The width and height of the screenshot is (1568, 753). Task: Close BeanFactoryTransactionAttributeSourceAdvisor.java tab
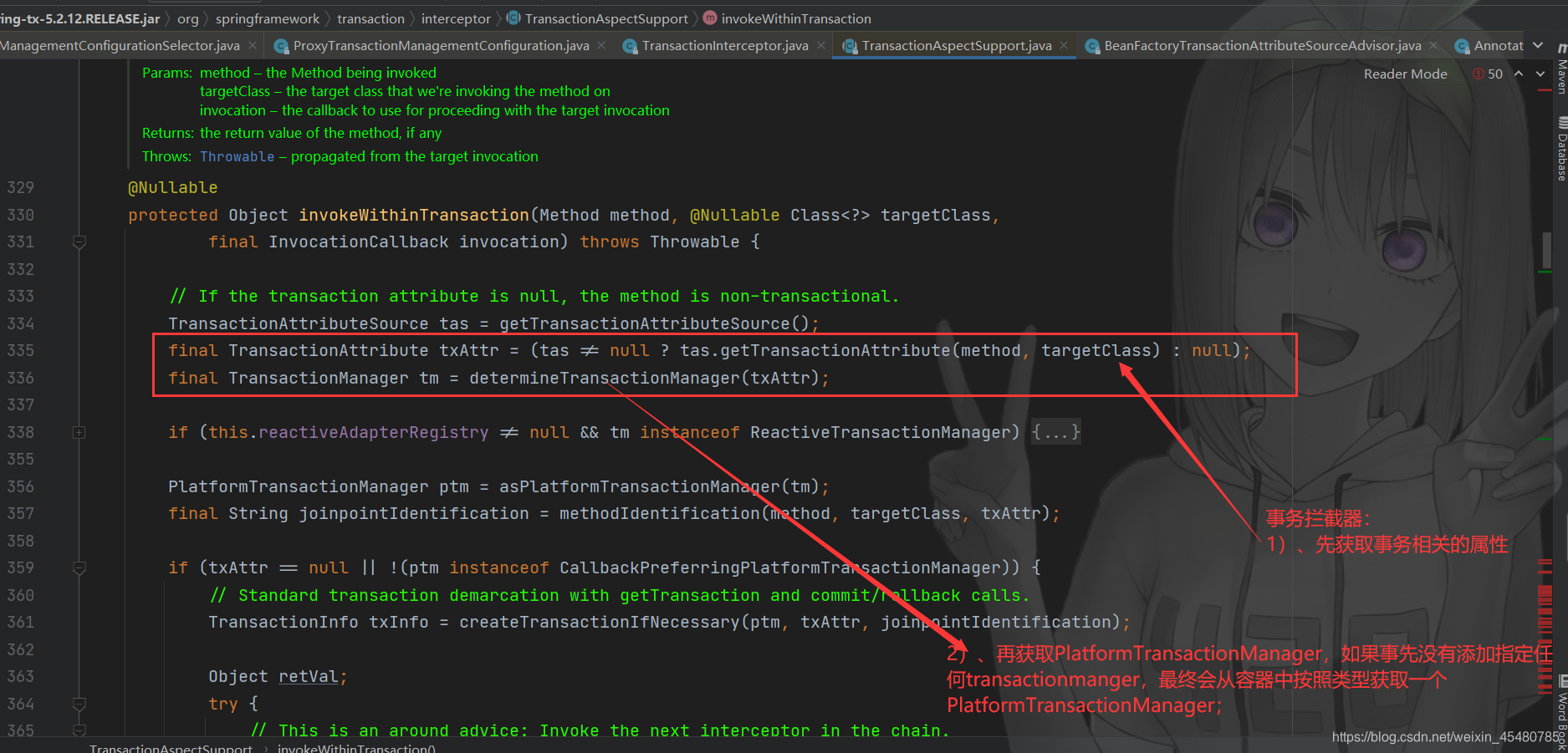coord(1433,45)
